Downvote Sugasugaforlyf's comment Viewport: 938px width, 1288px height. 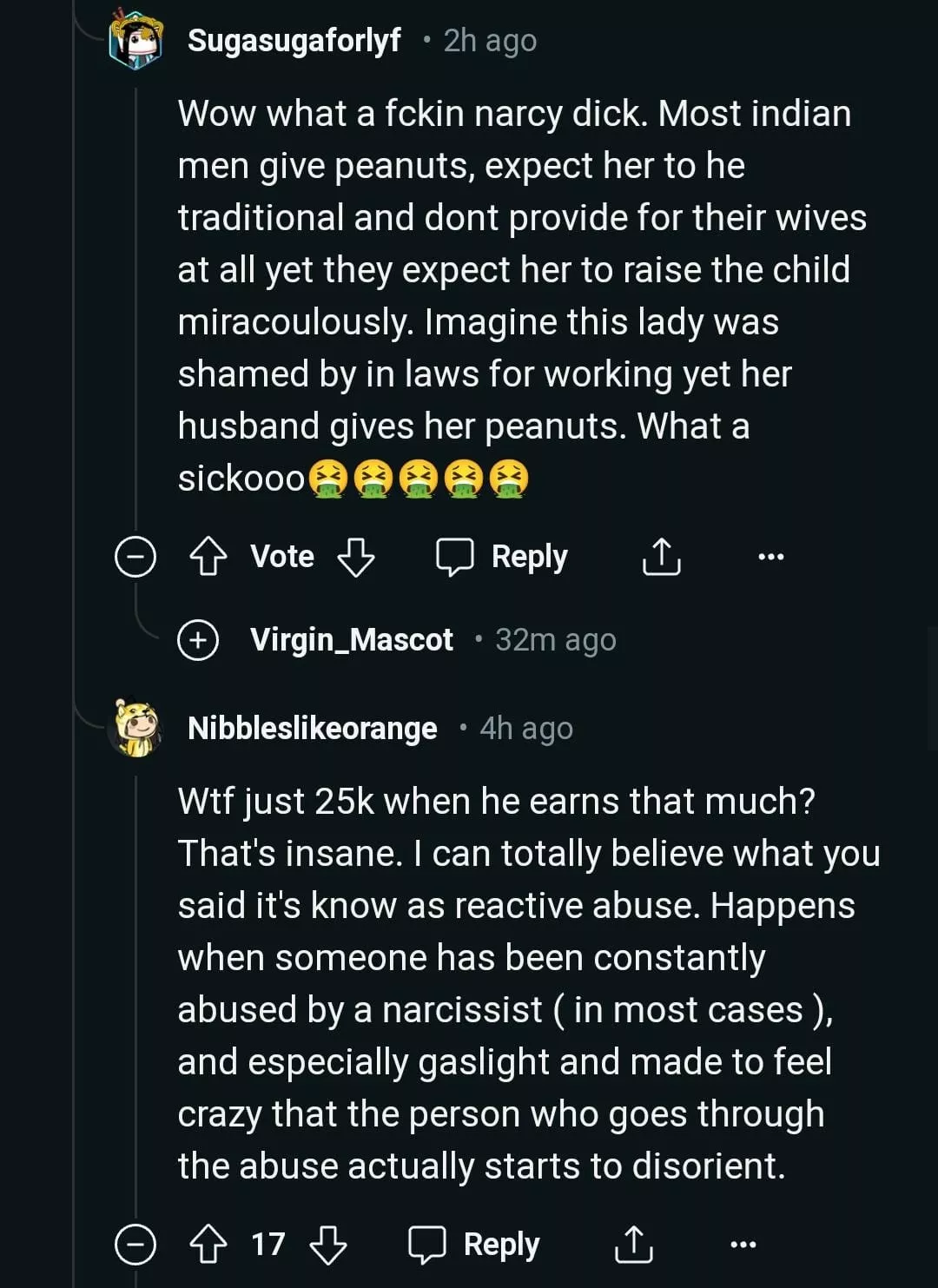[x=355, y=556]
